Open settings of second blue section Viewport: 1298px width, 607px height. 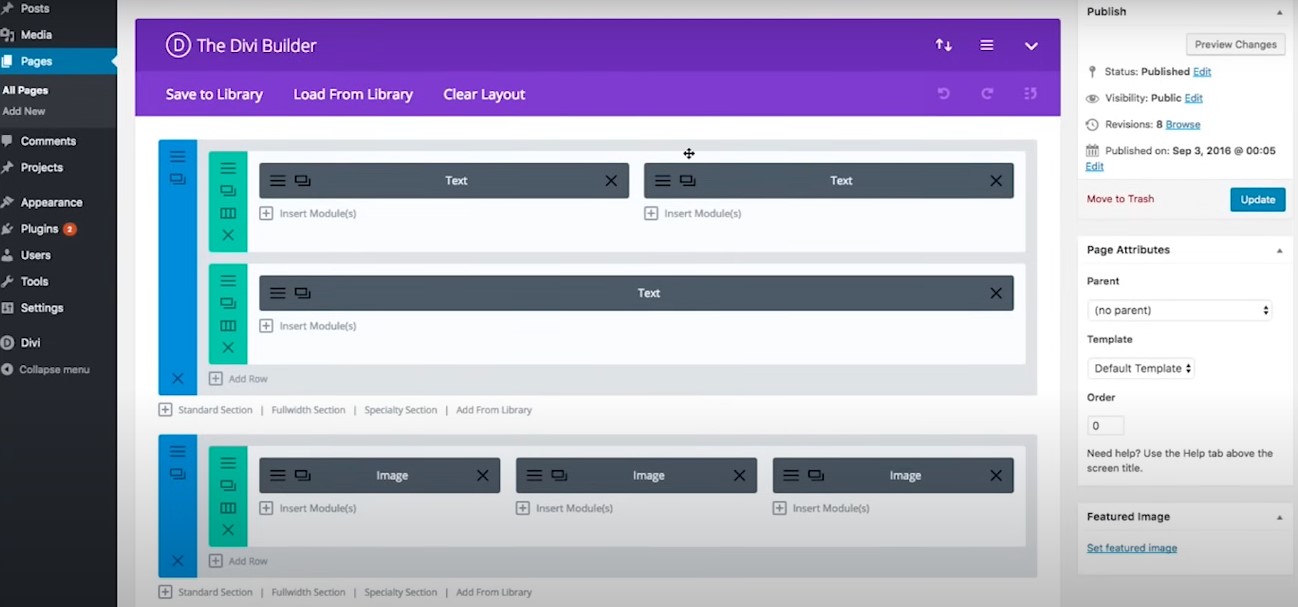[177, 452]
